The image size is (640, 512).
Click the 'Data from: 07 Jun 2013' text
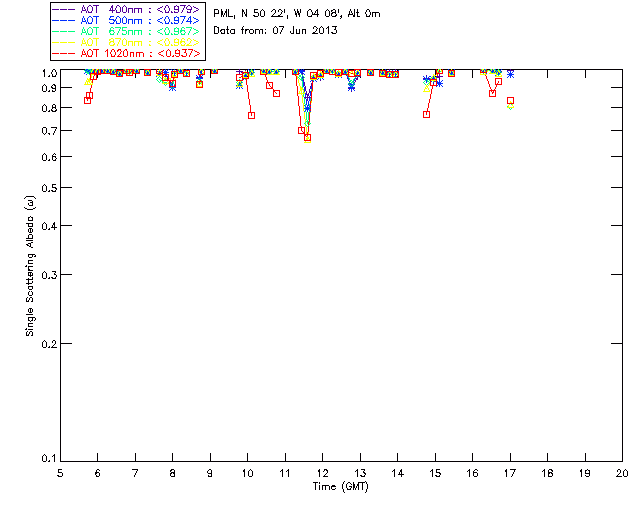point(275,31)
